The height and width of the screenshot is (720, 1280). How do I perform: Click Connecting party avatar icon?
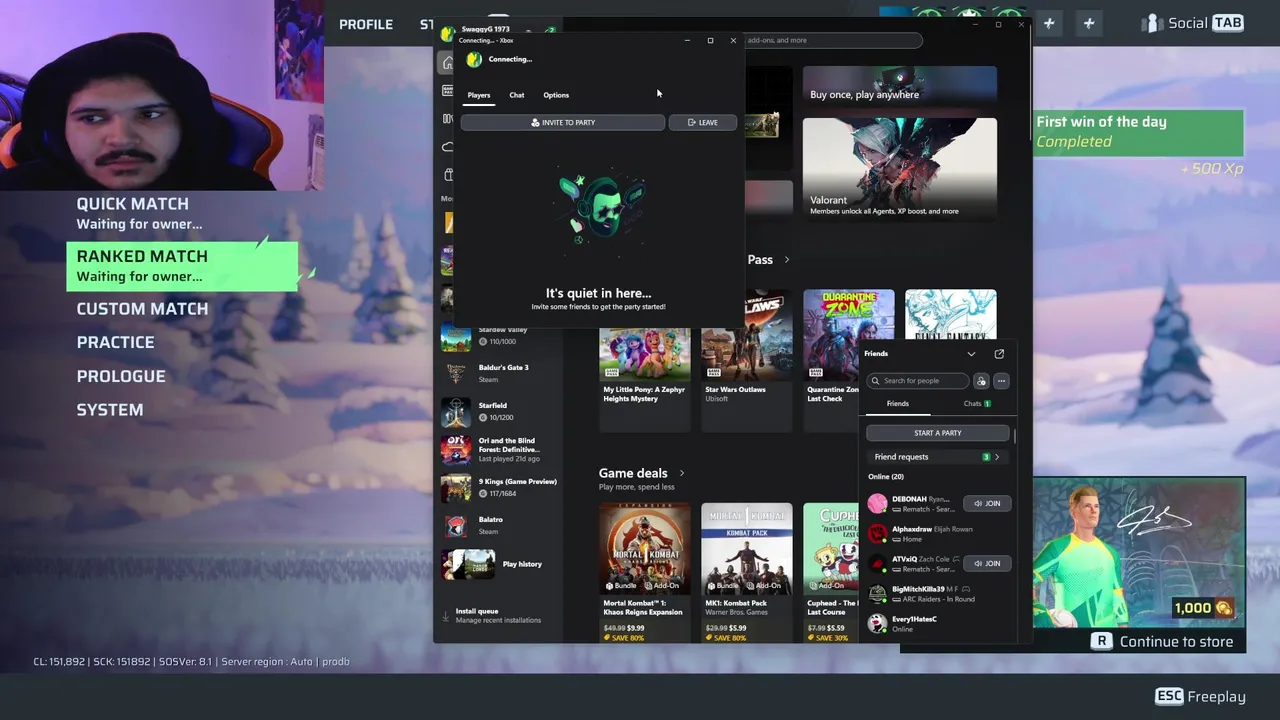click(474, 59)
